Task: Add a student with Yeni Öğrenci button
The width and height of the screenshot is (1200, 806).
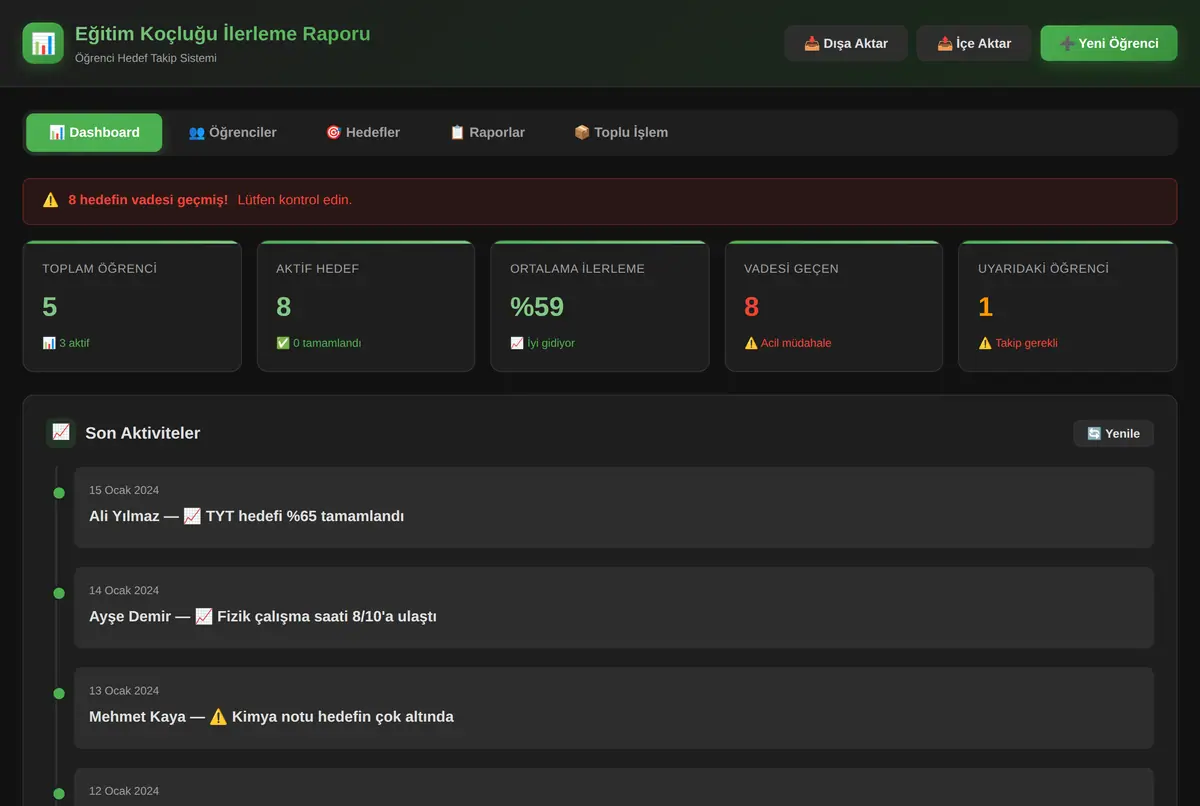Action: coord(1109,43)
